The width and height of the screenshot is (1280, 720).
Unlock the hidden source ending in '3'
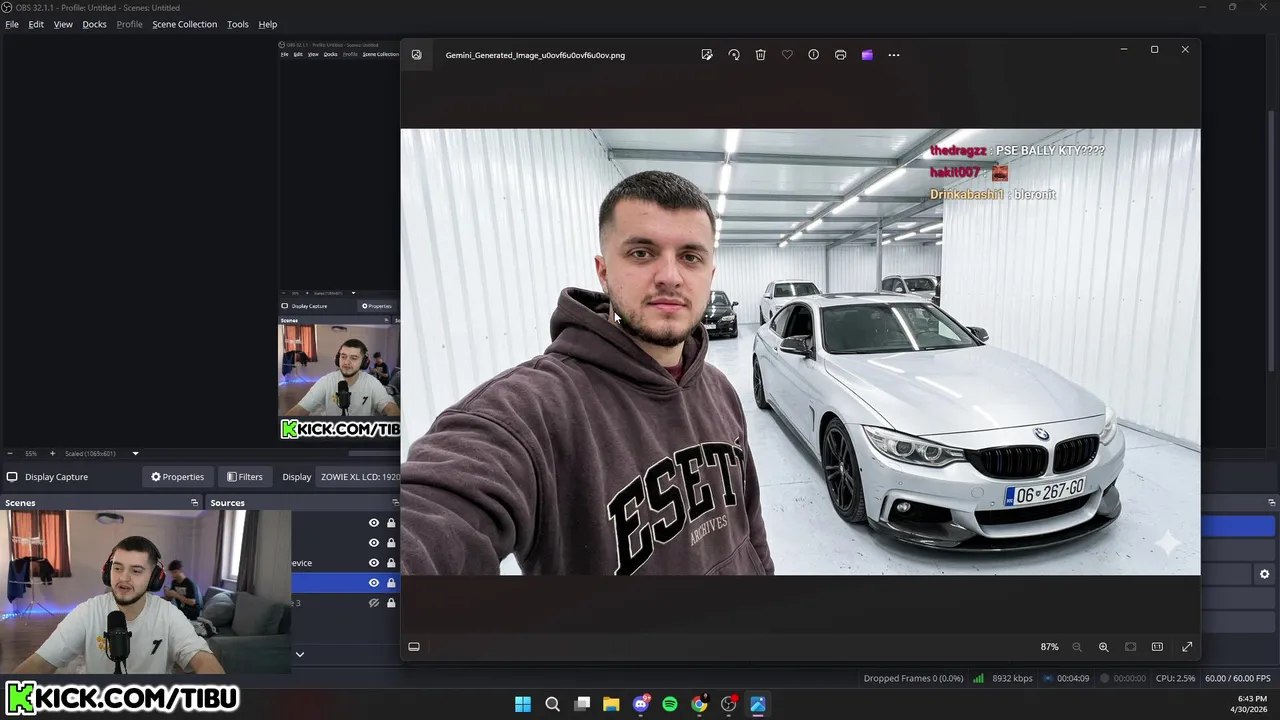[391, 603]
